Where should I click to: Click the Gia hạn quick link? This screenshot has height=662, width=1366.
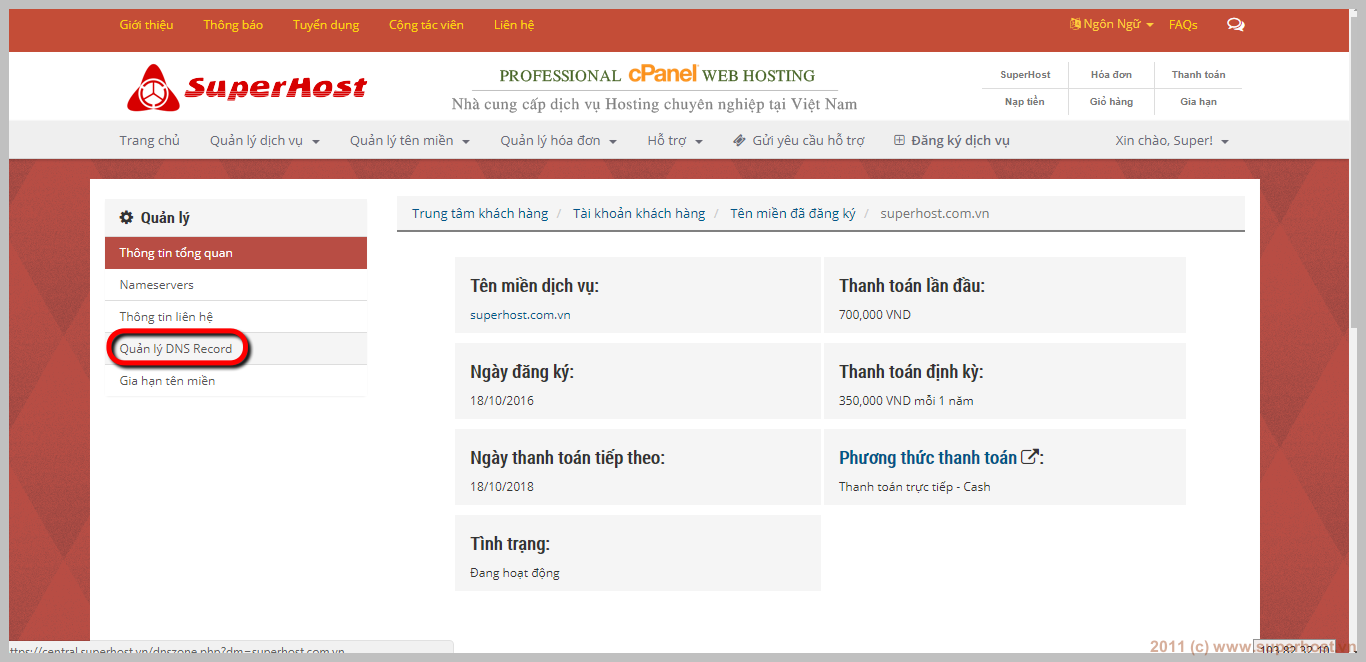(x=1198, y=102)
